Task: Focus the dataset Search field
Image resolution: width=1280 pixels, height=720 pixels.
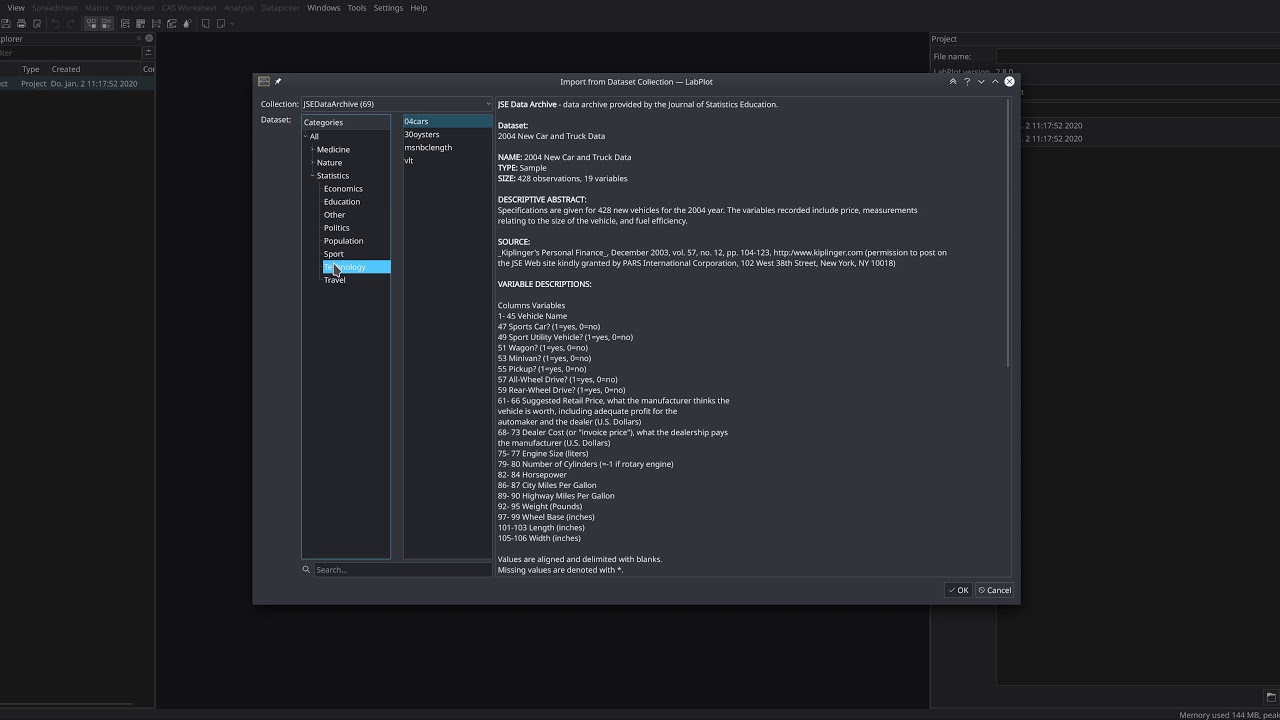Action: (403, 569)
